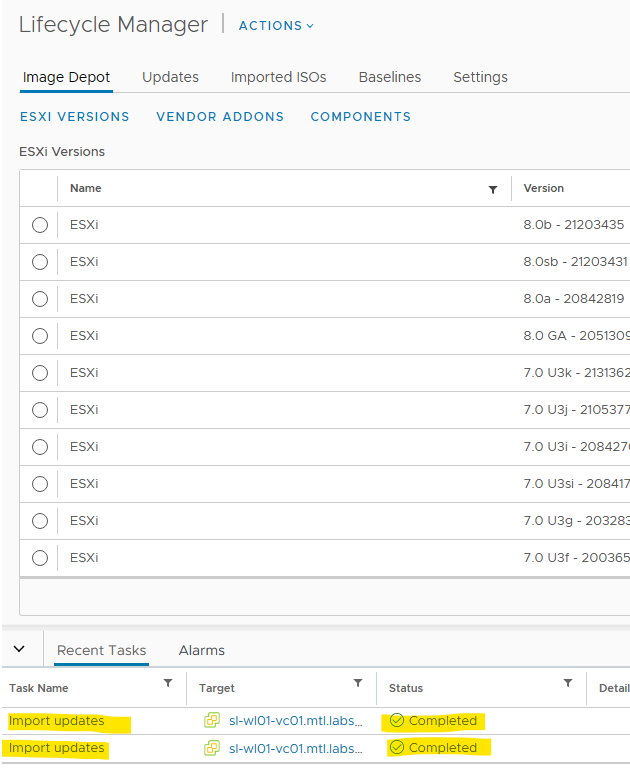630x774 pixels.
Task: Open the ACTIONS dropdown menu
Action: tap(276, 26)
